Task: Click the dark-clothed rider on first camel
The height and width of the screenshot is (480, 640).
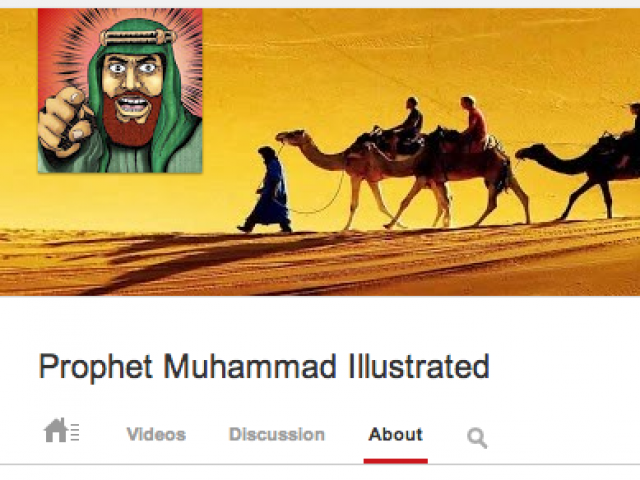Action: pyautogui.click(x=410, y=120)
